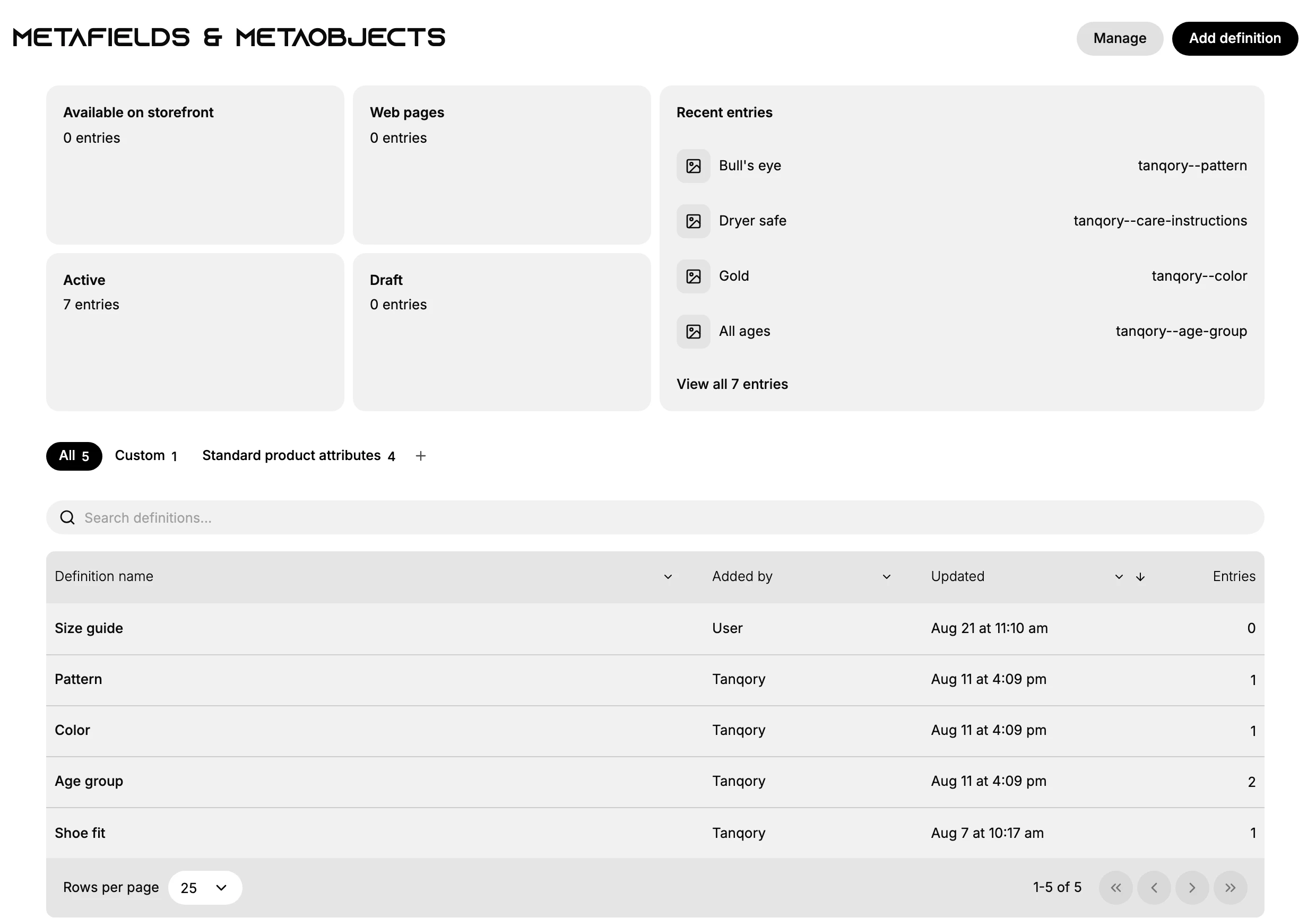Click the Entries column header
The width and height of the screenshot is (1316, 918).
pos(1233,576)
